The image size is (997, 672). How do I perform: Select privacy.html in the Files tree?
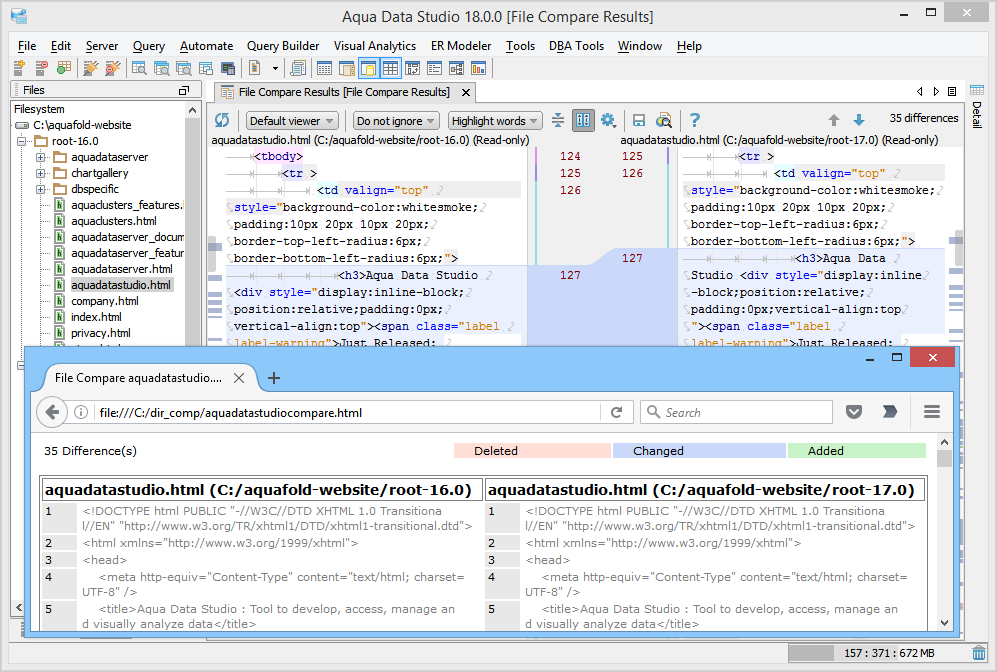(x=100, y=333)
